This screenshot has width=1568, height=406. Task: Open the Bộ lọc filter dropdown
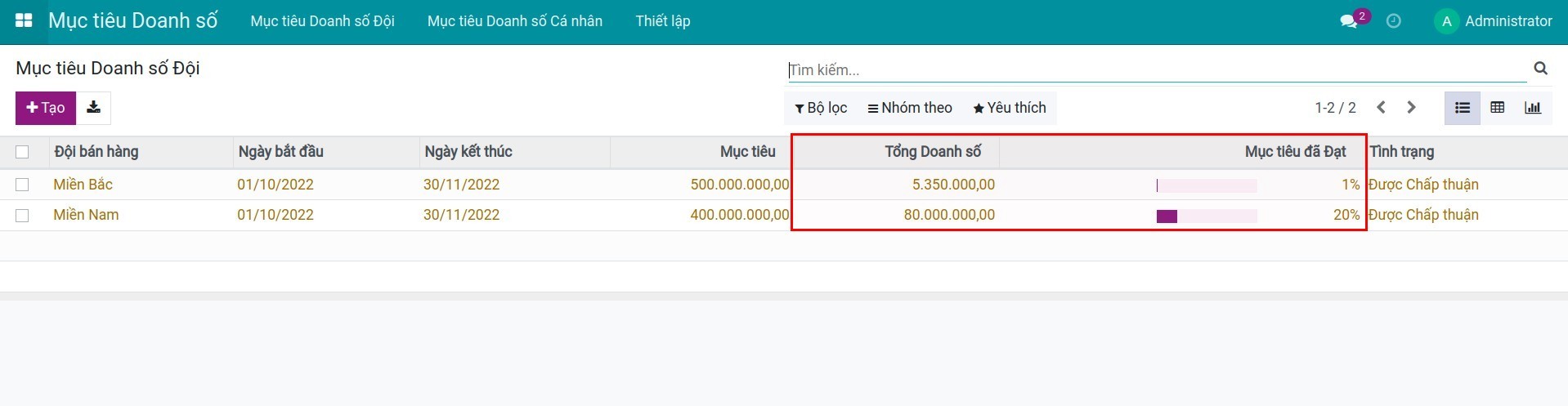821,108
